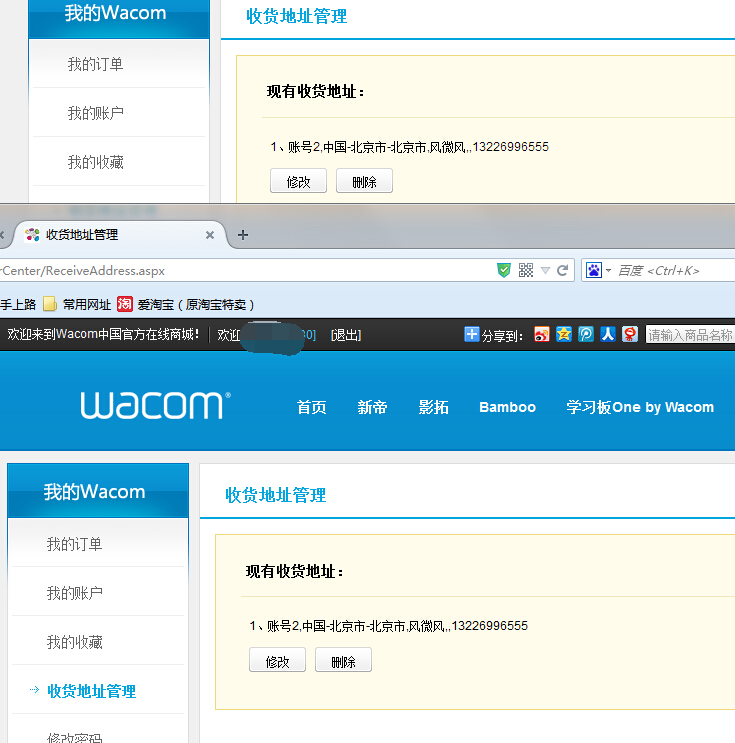Focus the 请输入商品名称 product search field
Viewport: 735px width, 743px height.
[690, 335]
